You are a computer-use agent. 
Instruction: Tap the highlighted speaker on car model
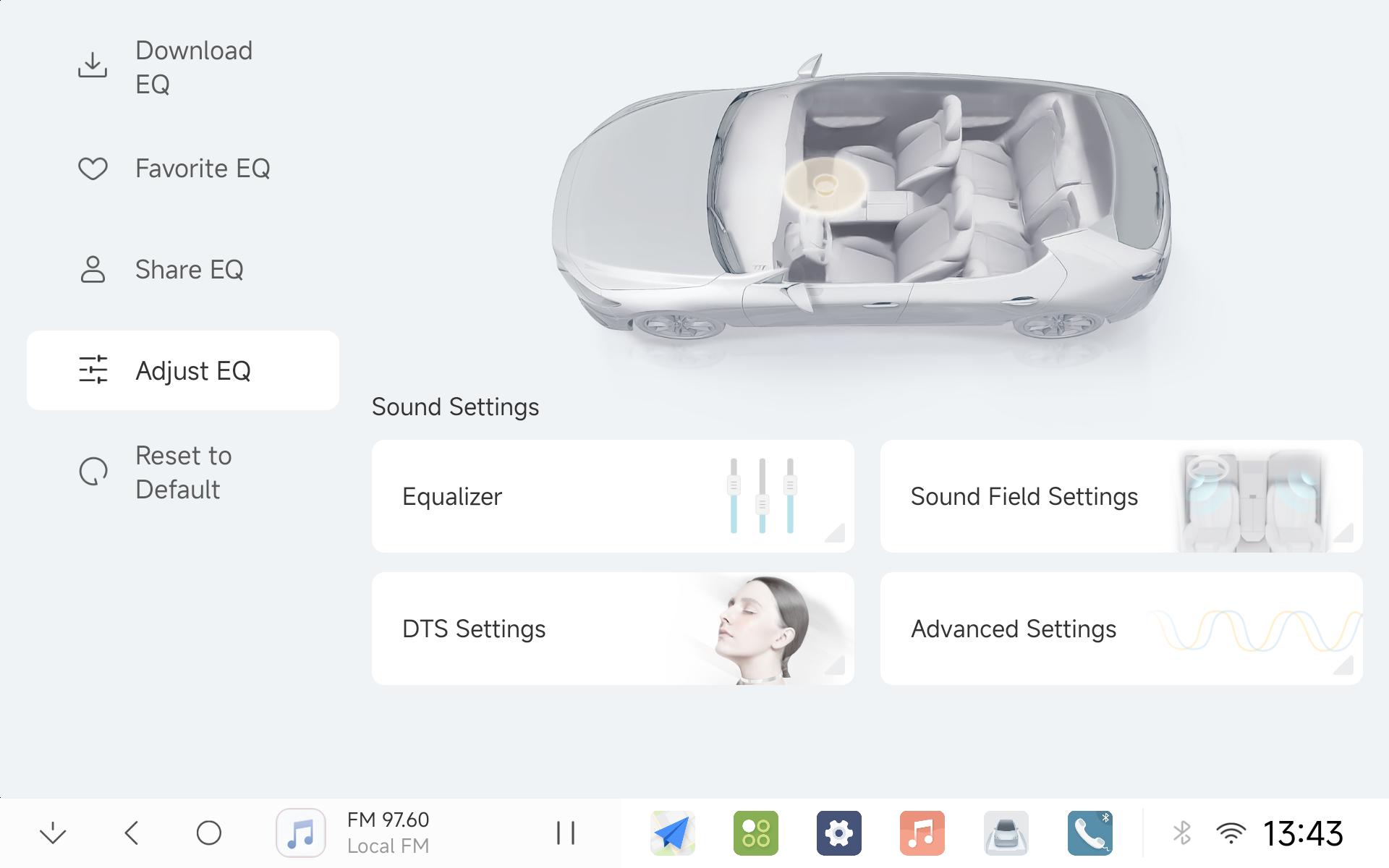825,184
